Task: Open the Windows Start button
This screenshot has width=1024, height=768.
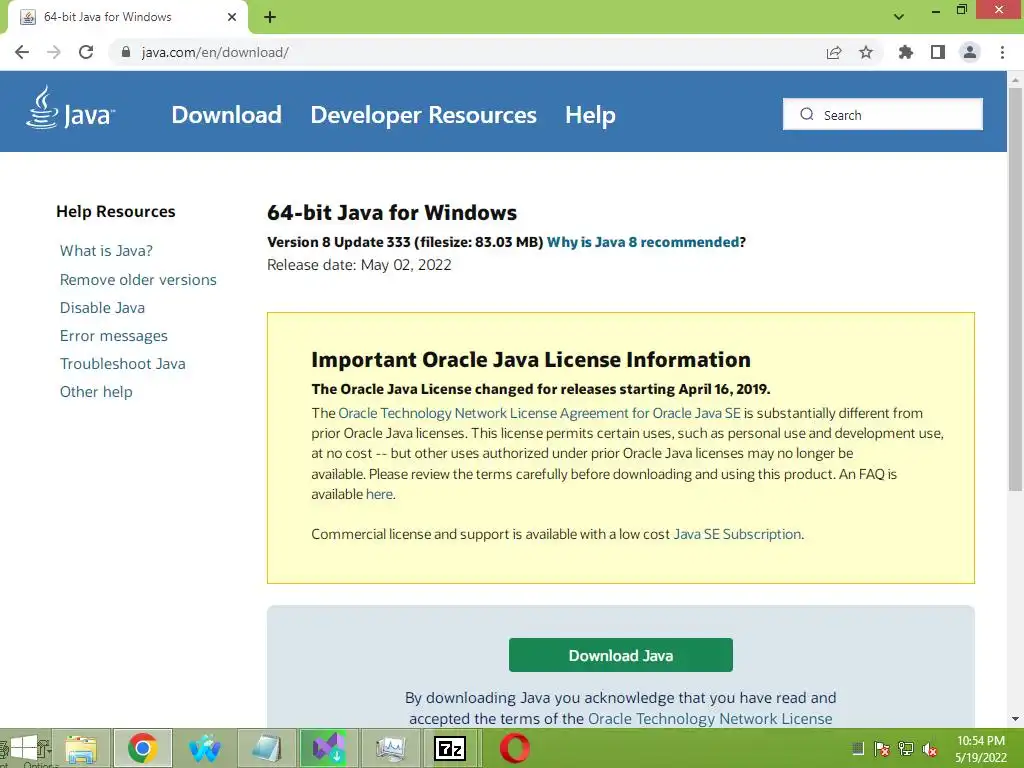Action: tap(24, 748)
